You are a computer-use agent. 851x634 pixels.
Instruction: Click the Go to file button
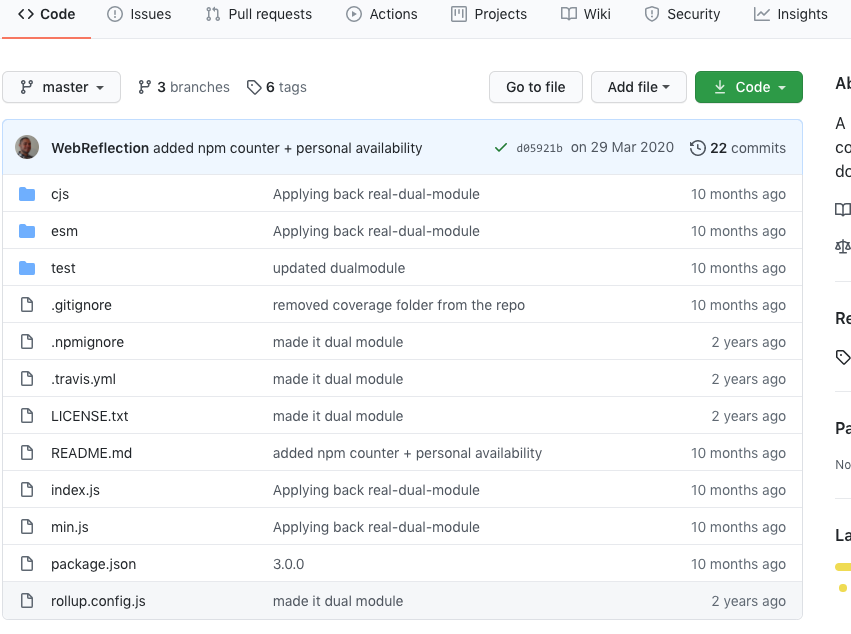coord(535,87)
